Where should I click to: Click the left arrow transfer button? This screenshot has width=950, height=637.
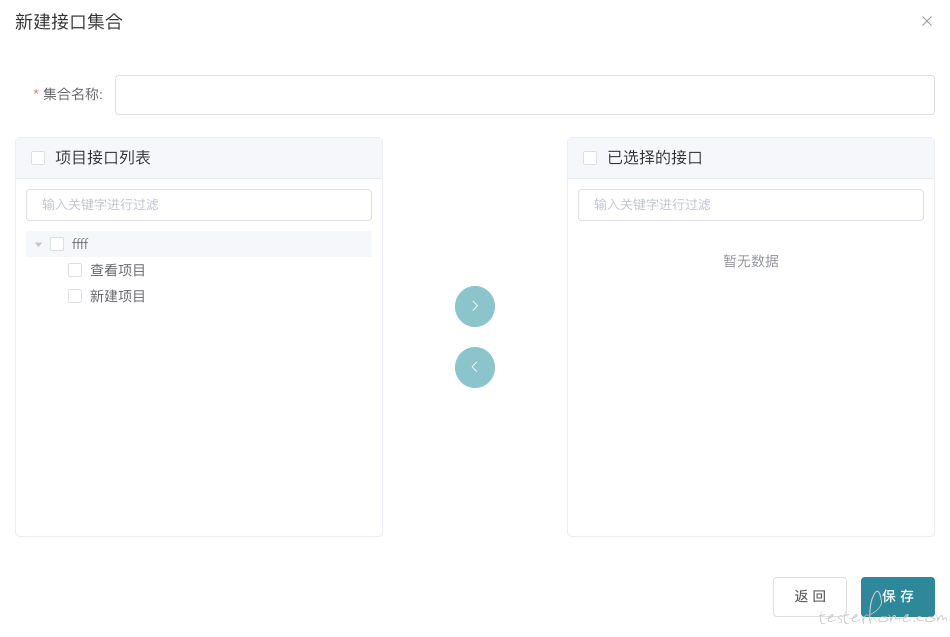point(474,367)
